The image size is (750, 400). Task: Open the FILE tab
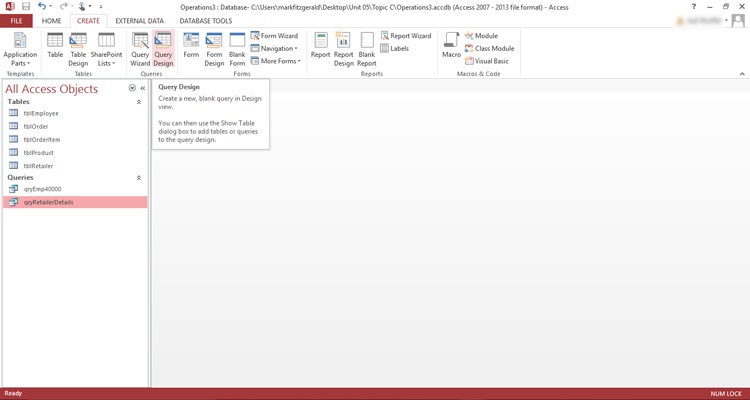click(x=16, y=21)
